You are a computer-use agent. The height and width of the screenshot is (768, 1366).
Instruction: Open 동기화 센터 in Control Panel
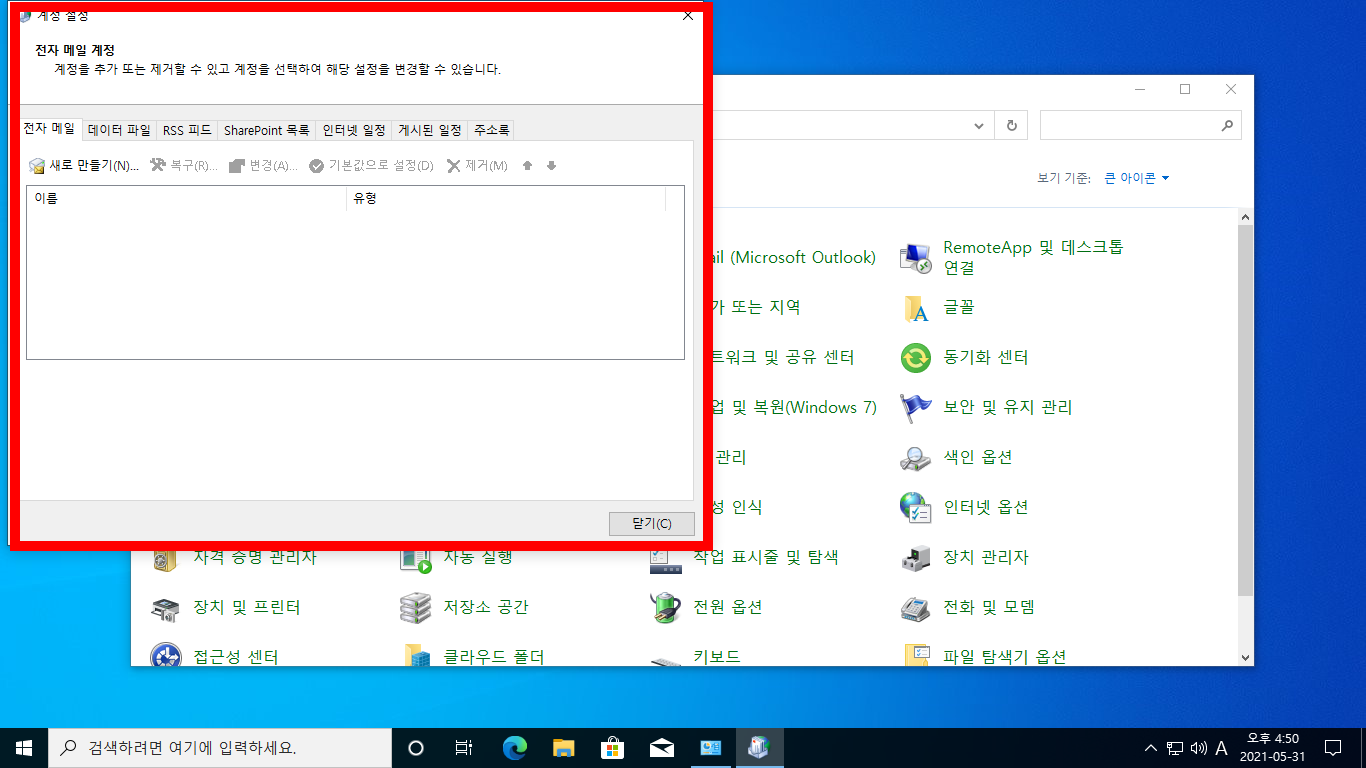click(965, 358)
